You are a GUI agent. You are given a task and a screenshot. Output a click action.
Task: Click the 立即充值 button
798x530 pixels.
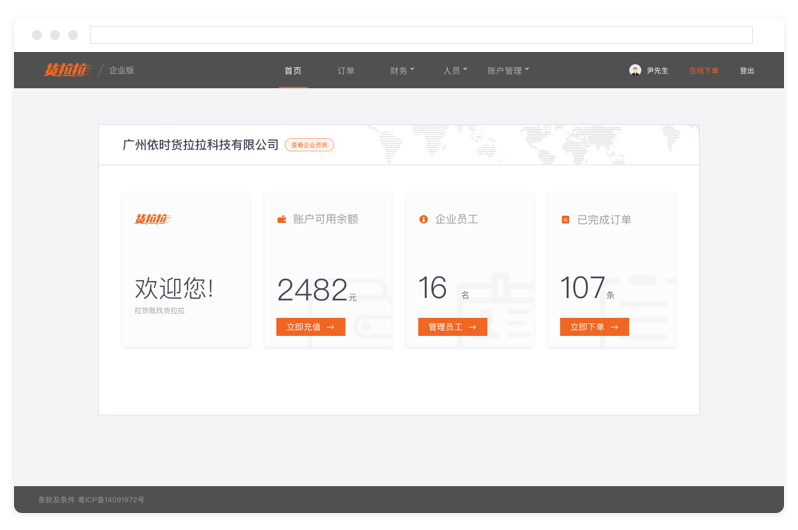310,327
